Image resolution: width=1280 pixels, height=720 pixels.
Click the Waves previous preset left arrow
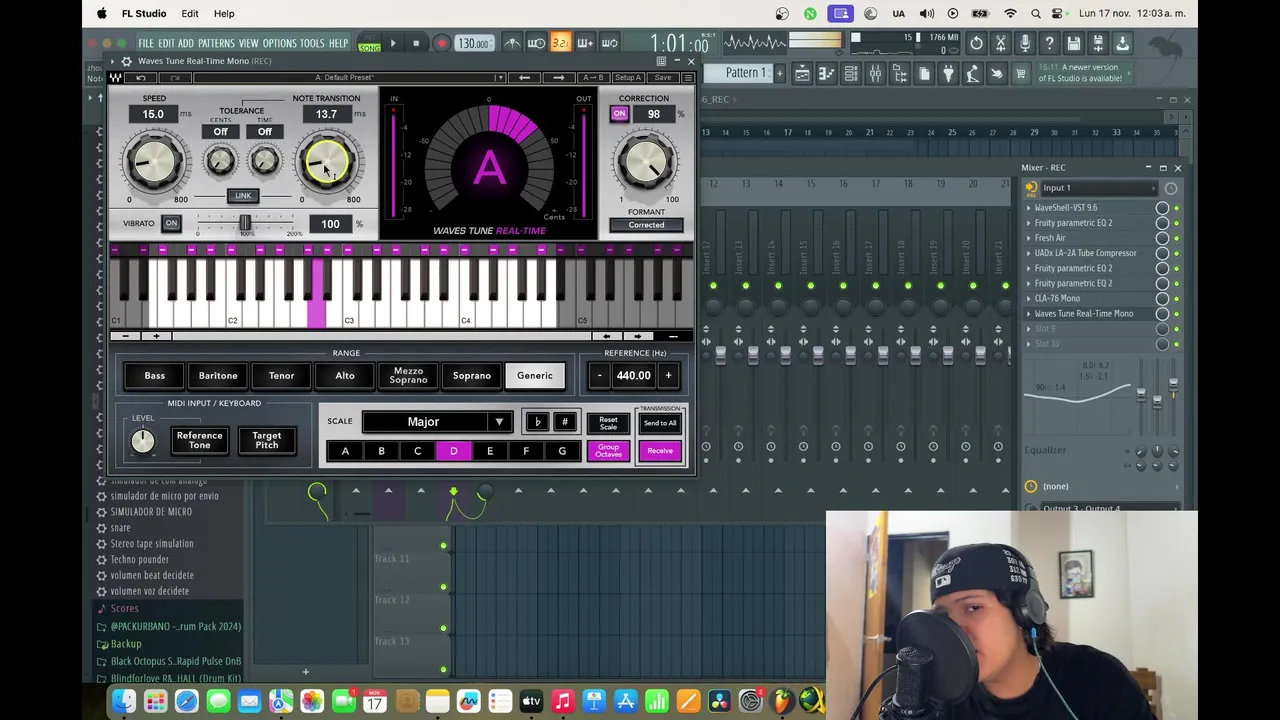(524, 77)
